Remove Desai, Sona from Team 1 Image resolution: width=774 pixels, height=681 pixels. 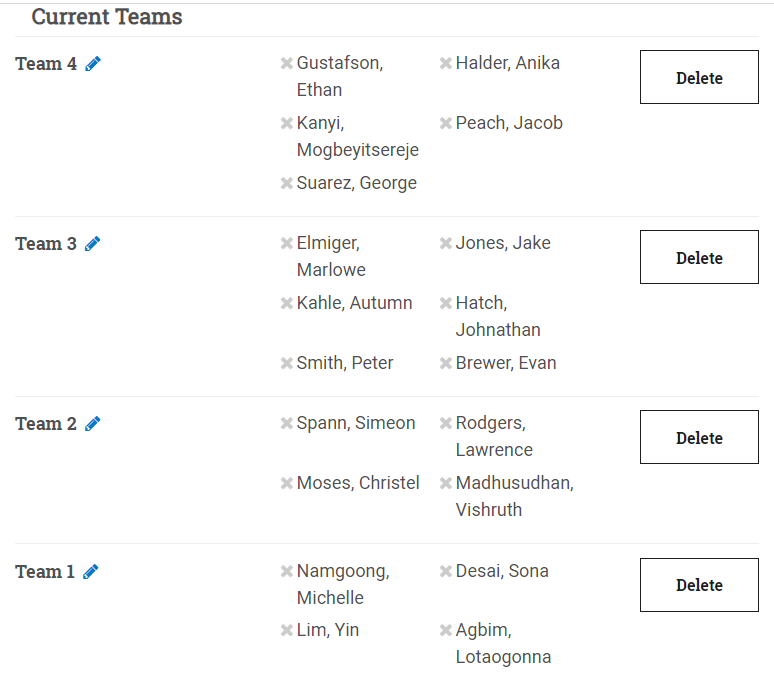(446, 572)
